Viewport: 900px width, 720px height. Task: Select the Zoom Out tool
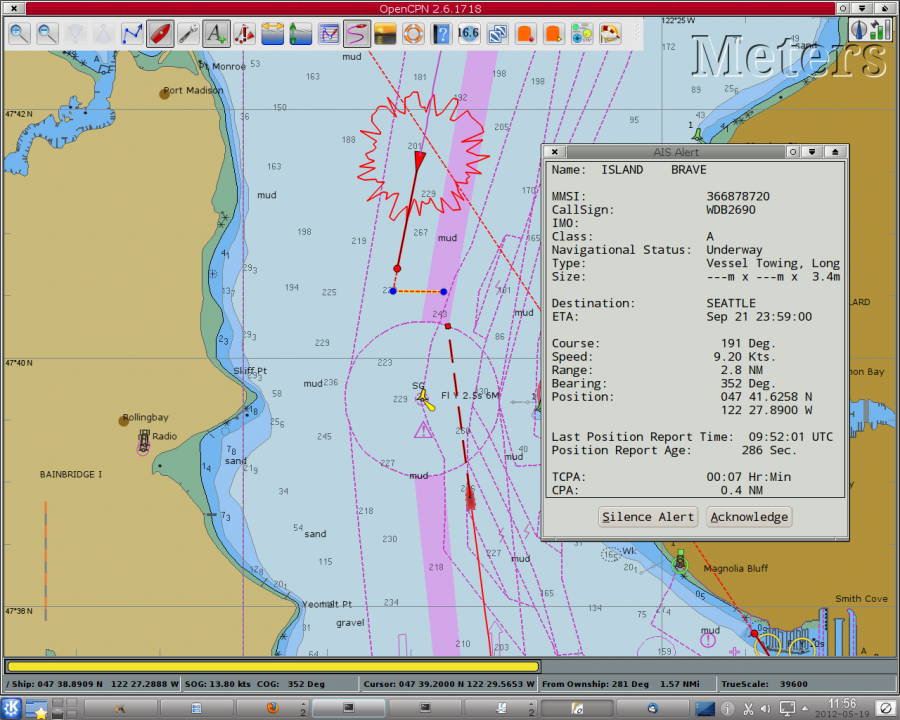click(46, 33)
